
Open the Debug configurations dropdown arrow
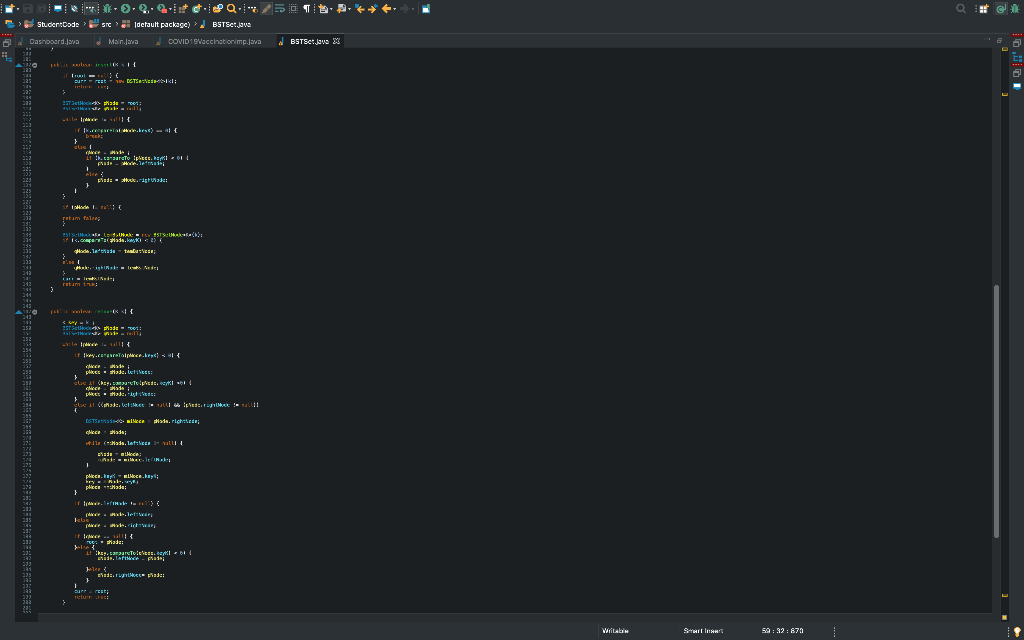pyautogui.click(x=116, y=9)
